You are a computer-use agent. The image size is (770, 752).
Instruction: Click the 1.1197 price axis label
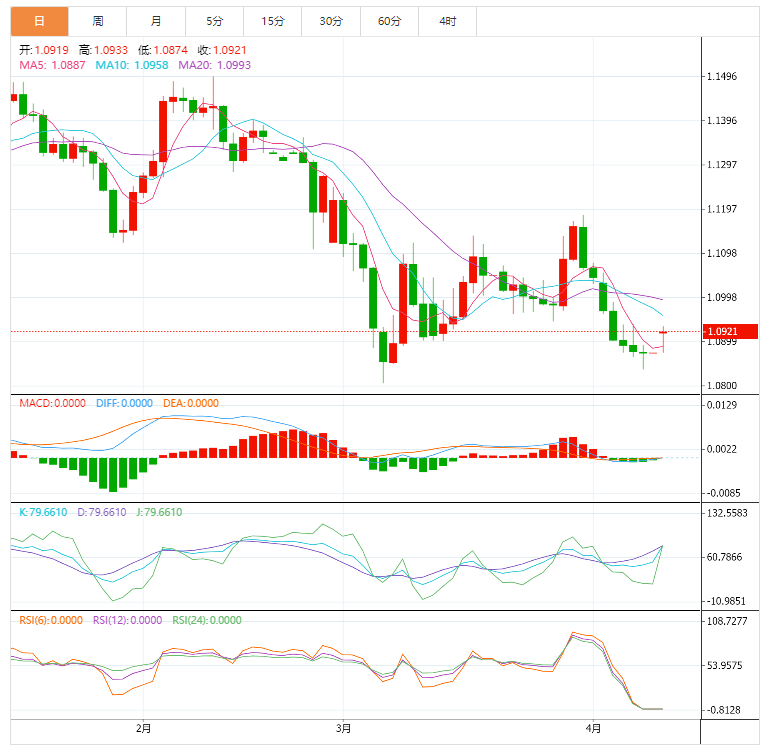point(722,209)
